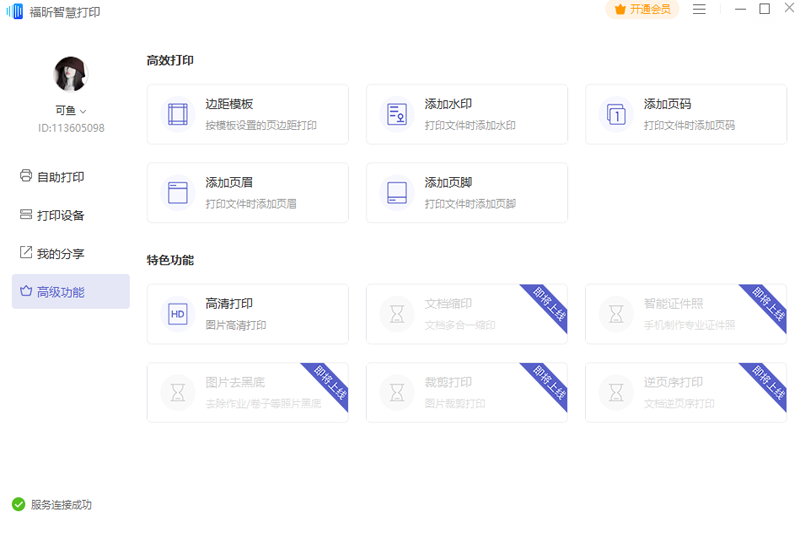Open the 添加页脚 card title
The width and height of the screenshot is (800, 533).
(448, 183)
